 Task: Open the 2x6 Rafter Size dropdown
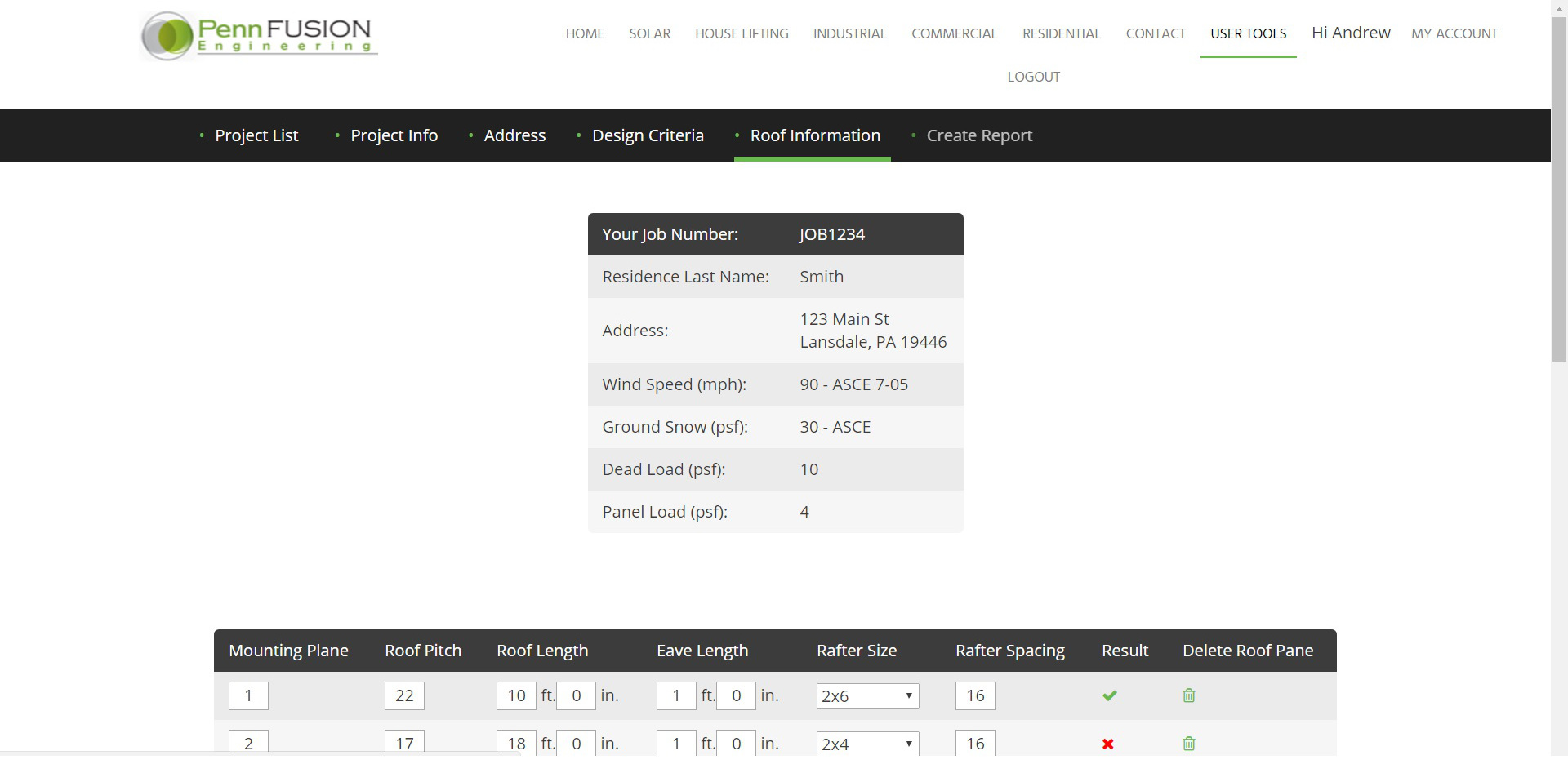pyautogui.click(x=867, y=695)
